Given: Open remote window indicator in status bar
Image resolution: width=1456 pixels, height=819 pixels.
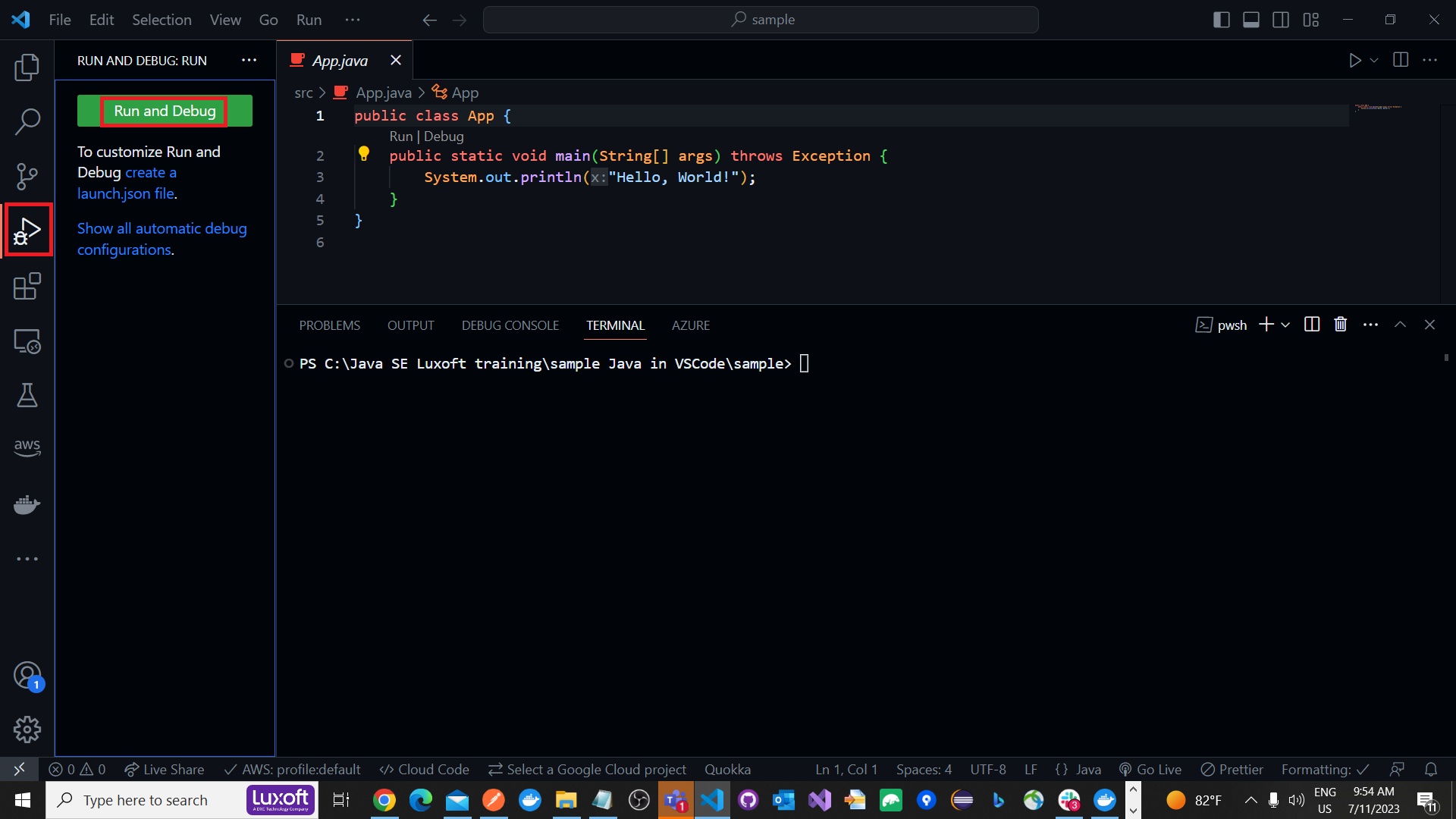Looking at the screenshot, I should coord(19,770).
